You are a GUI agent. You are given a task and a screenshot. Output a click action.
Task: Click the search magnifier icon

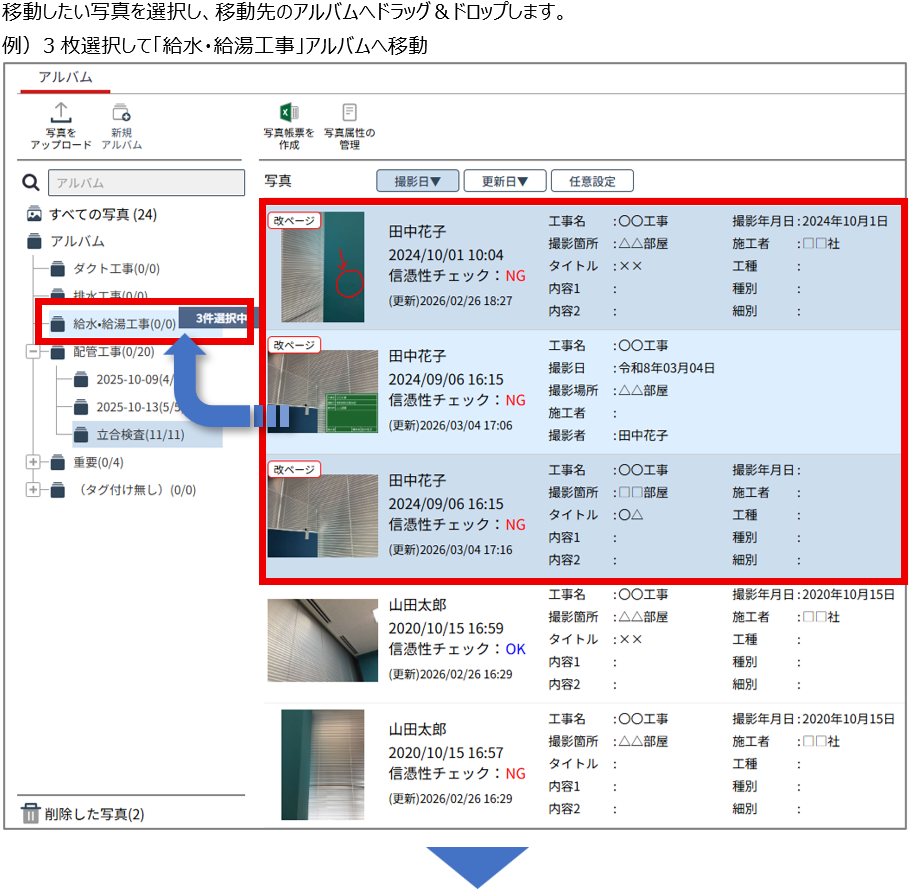pos(31,183)
